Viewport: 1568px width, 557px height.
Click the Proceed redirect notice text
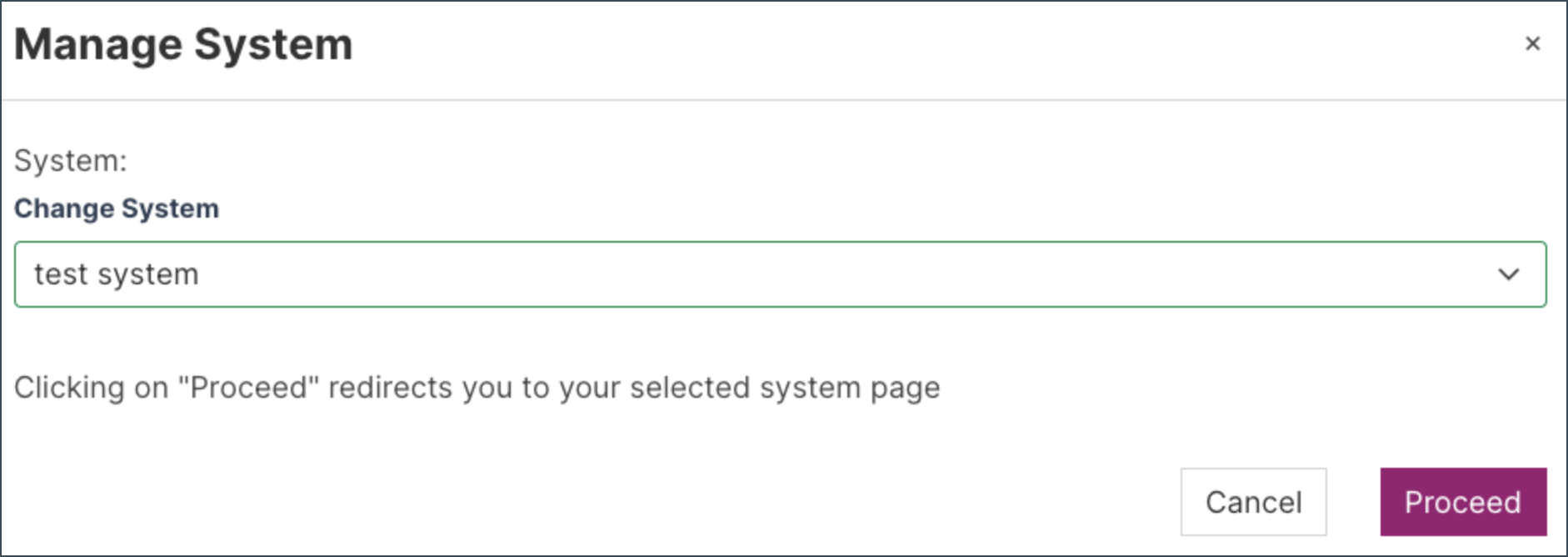477,387
